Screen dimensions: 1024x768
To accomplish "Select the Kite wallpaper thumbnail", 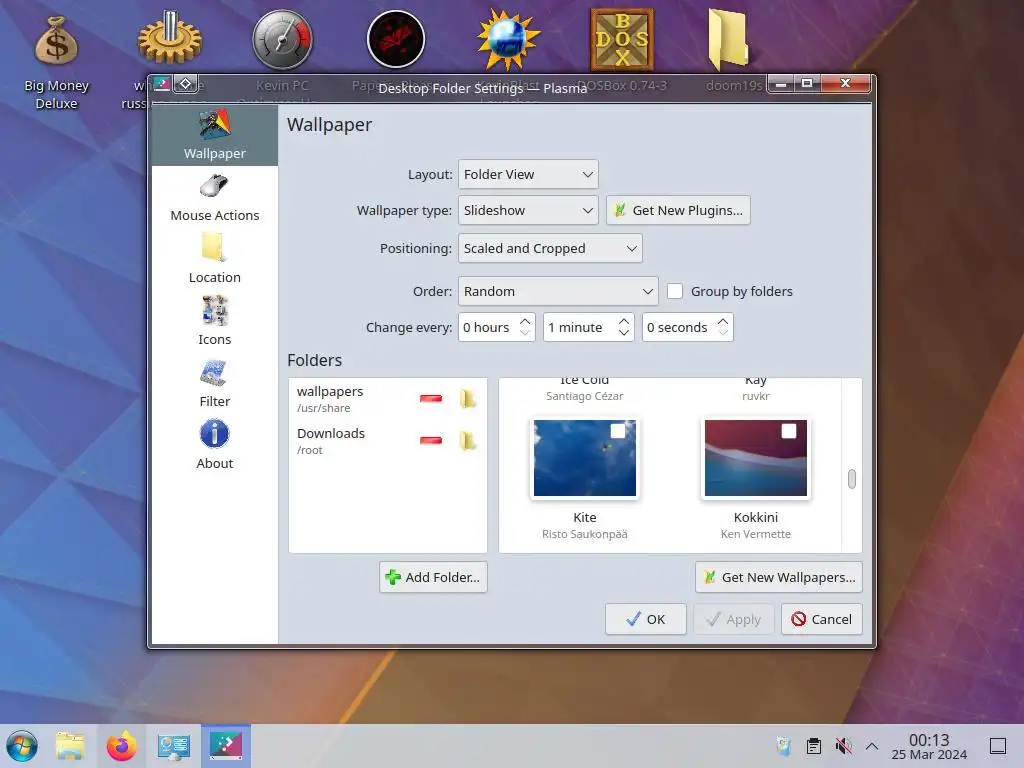I will point(584,458).
